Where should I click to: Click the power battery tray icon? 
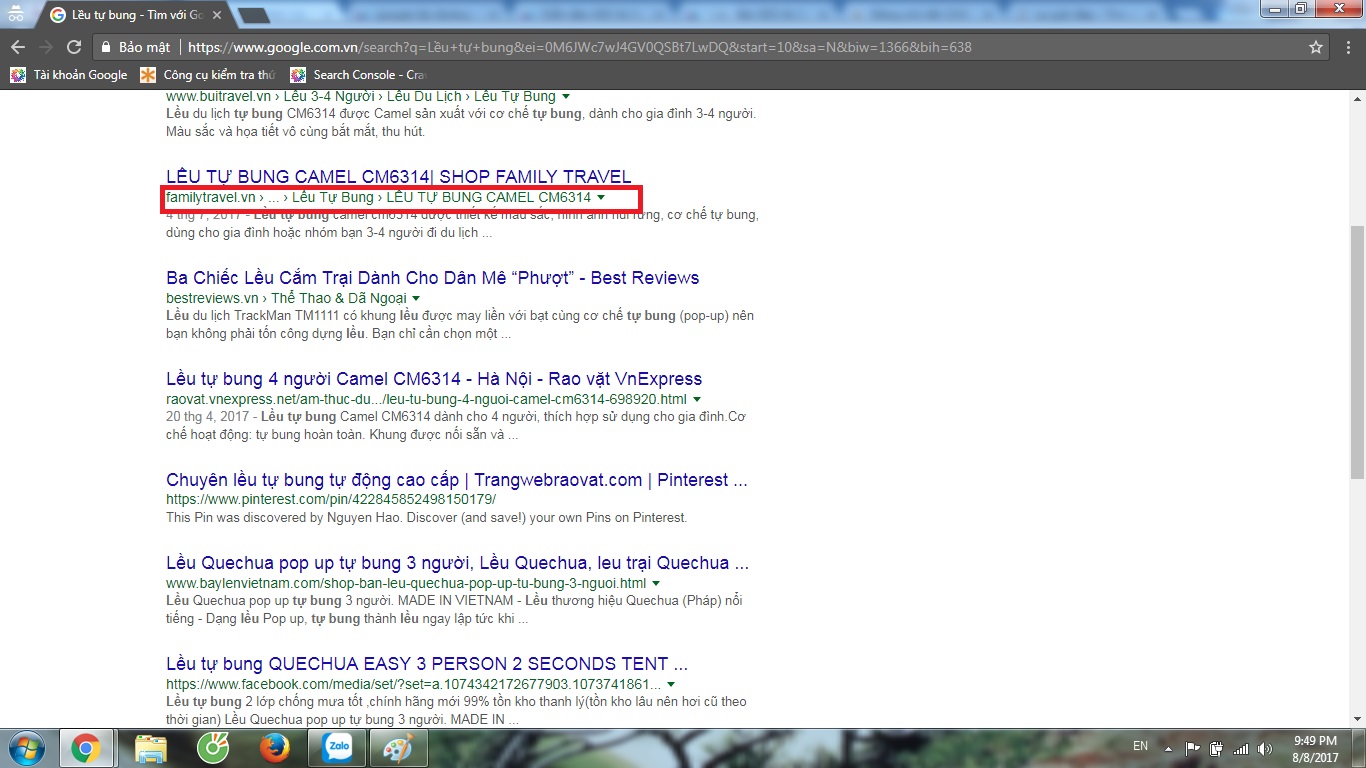click(x=1217, y=748)
